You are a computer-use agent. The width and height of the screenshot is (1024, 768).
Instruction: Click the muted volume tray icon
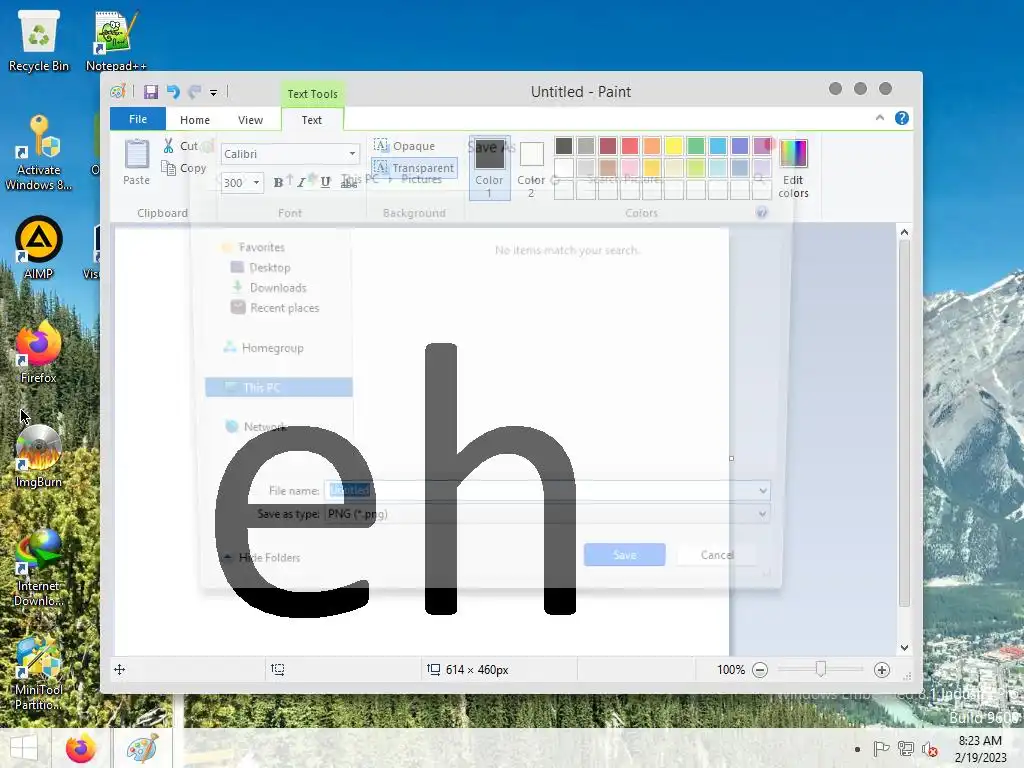(929, 749)
